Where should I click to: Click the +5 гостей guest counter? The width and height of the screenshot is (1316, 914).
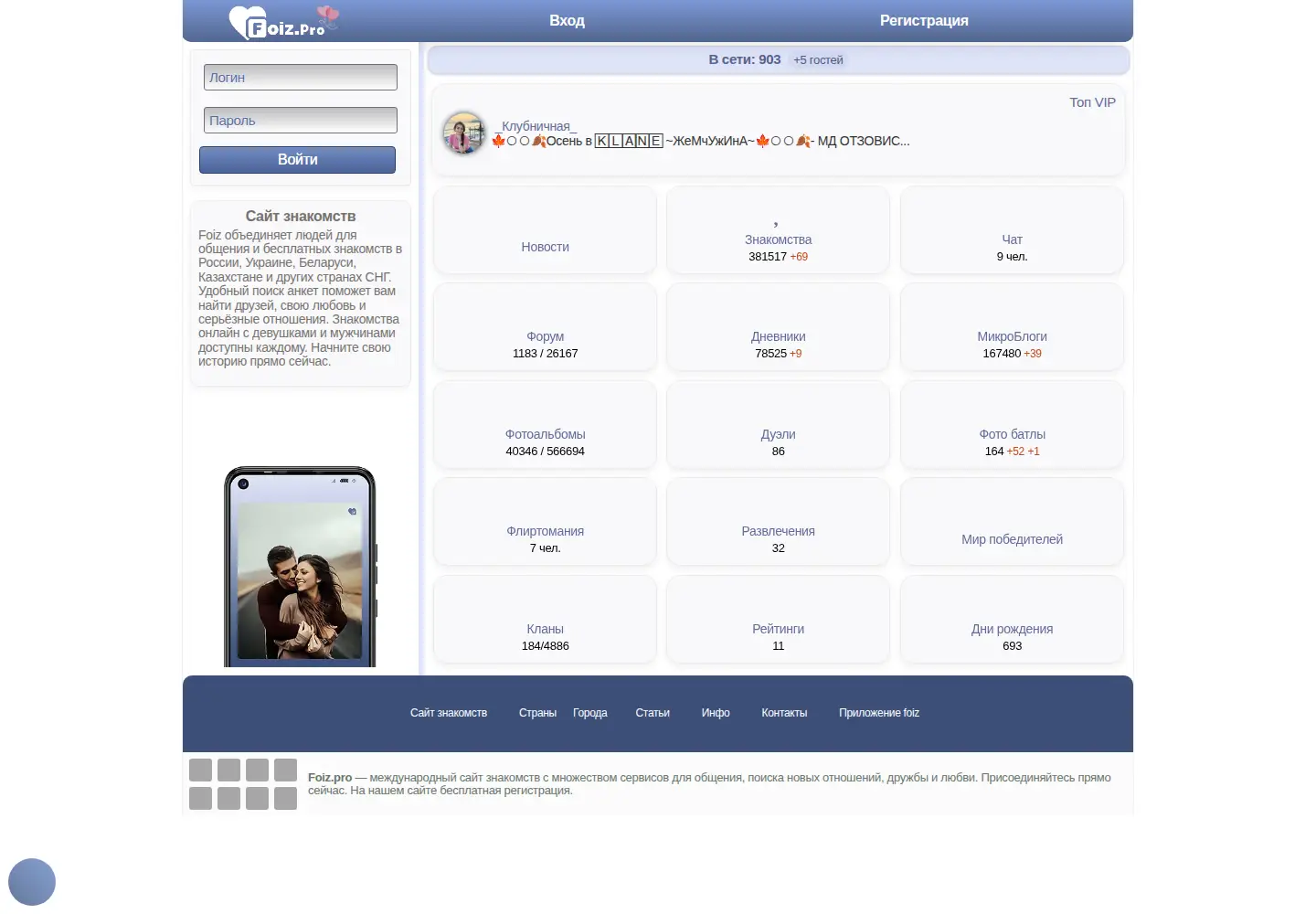[818, 60]
